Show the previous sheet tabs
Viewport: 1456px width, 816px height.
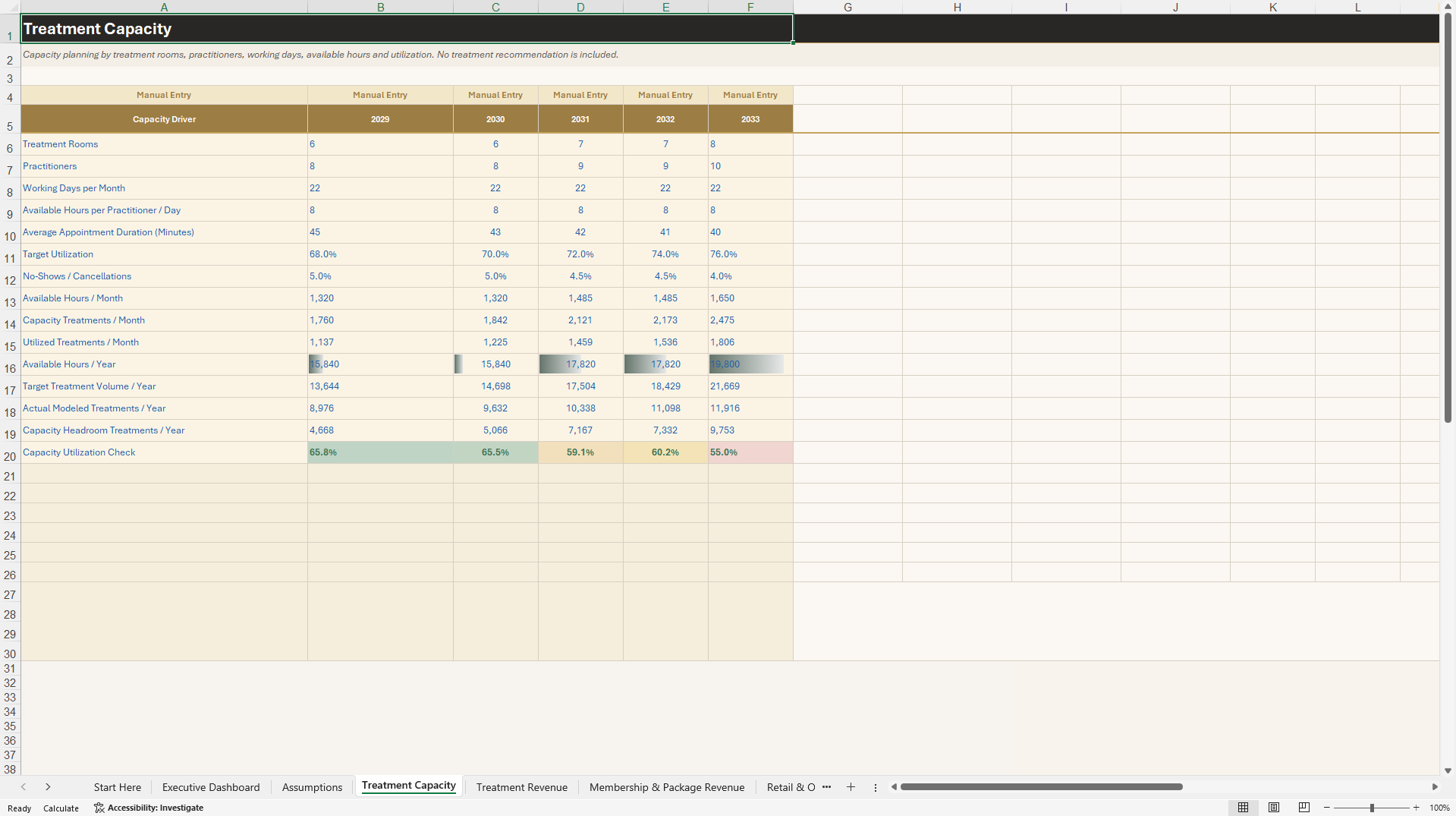24,787
